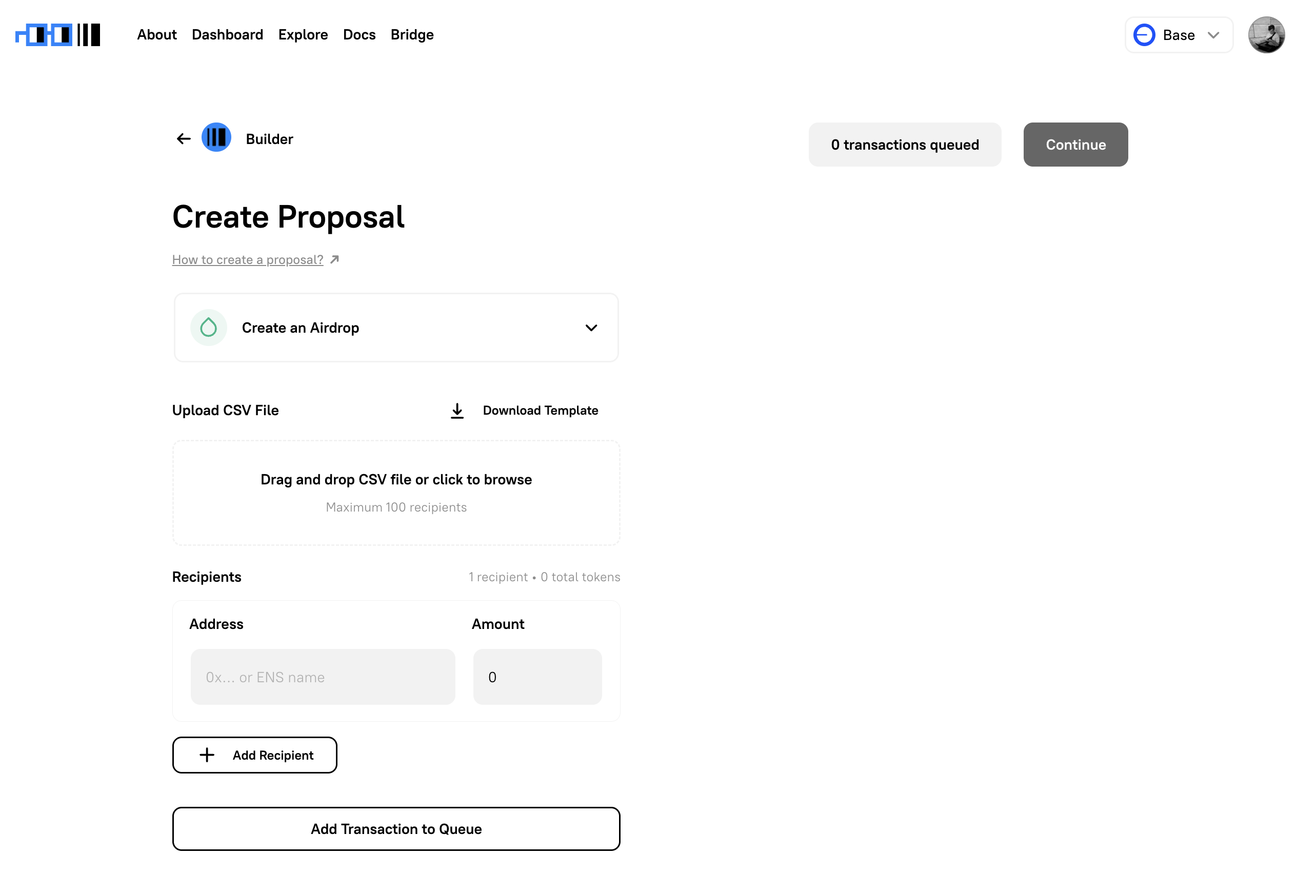Click the Base network circle icon
Screen dimensions: 1316x896
click(x=1144, y=35)
